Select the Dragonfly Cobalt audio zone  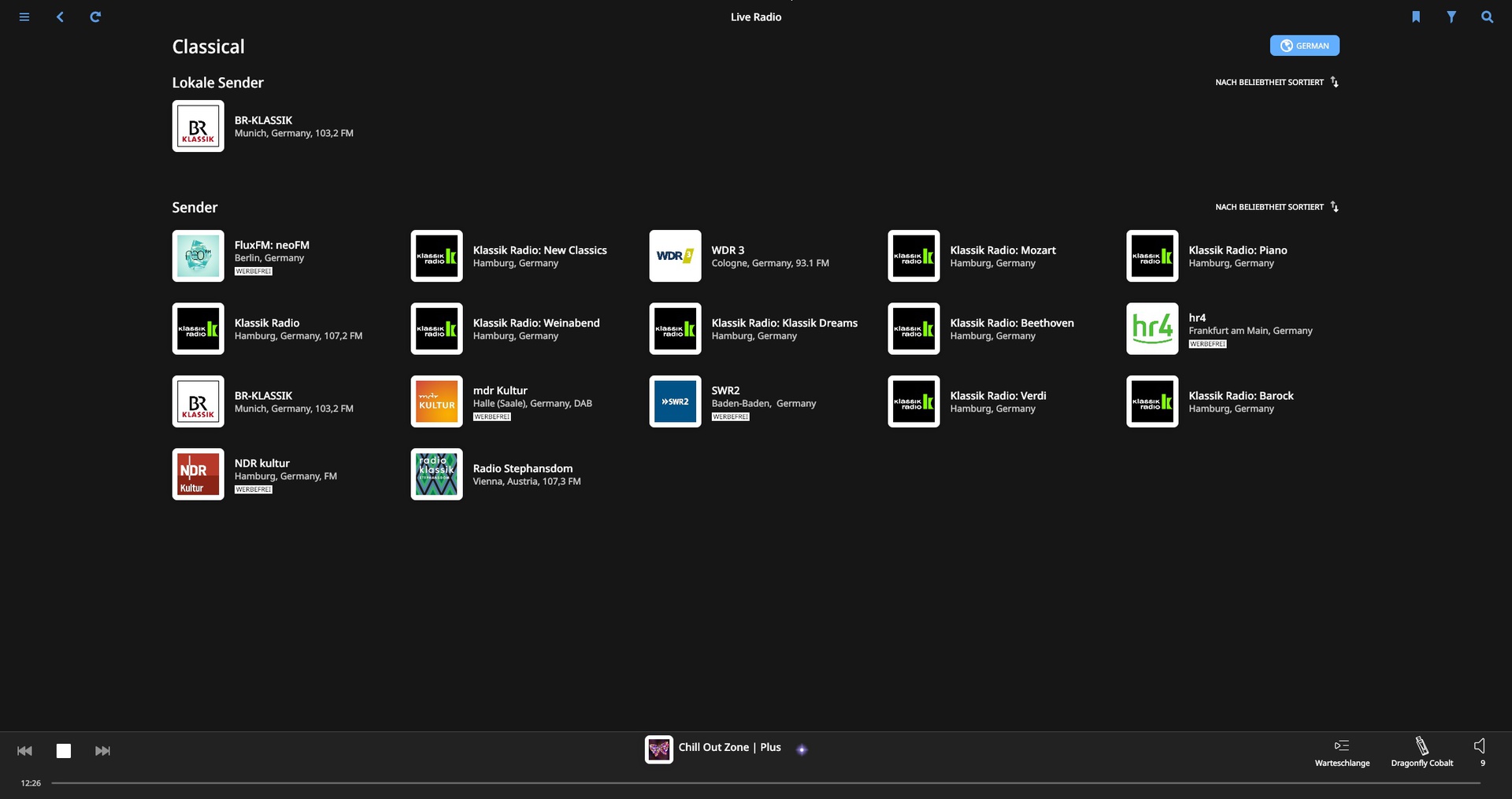pos(1421,752)
